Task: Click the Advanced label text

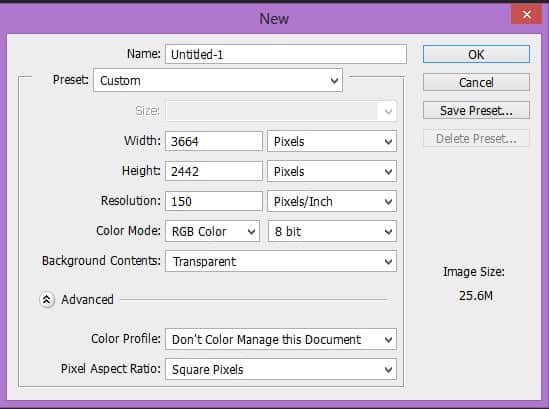Action: click(x=87, y=300)
